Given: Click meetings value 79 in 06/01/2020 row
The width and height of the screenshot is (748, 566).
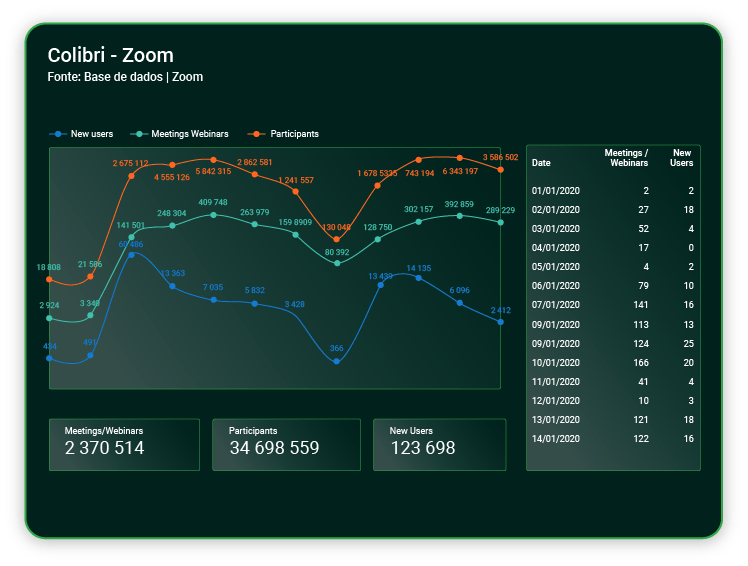Looking at the screenshot, I should pyautogui.click(x=644, y=286).
